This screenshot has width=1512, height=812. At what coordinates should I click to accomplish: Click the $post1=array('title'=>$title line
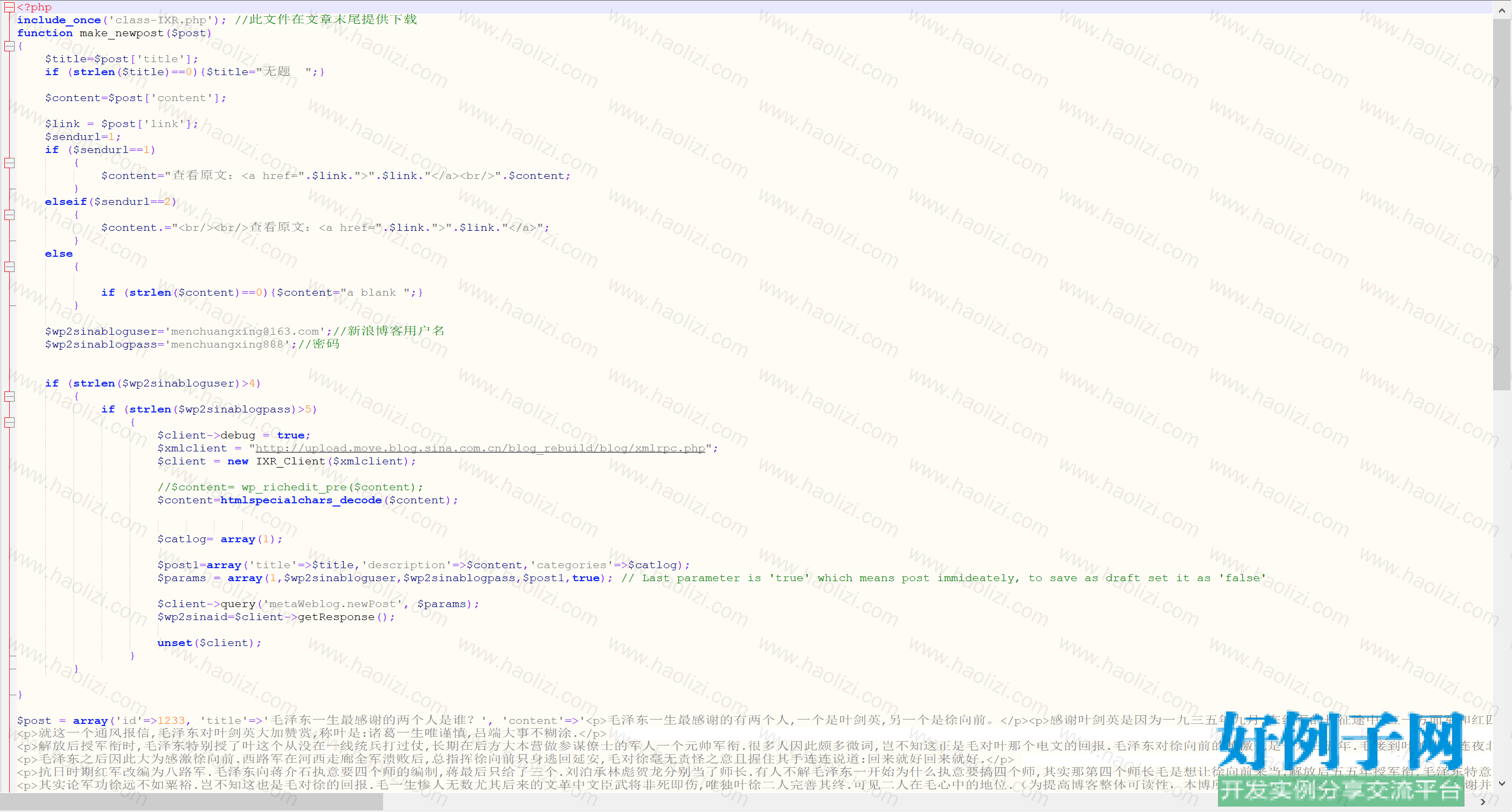click(423, 565)
